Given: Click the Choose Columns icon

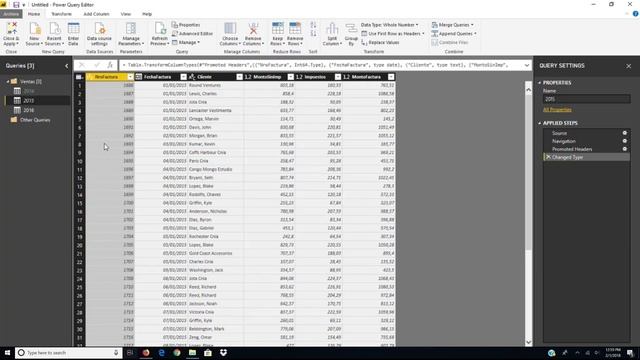Looking at the screenshot, I should coord(230,29).
